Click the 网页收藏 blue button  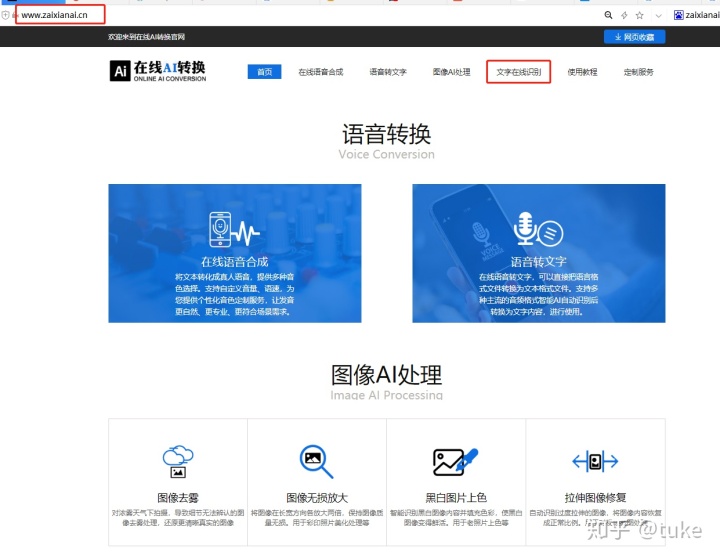(634, 37)
